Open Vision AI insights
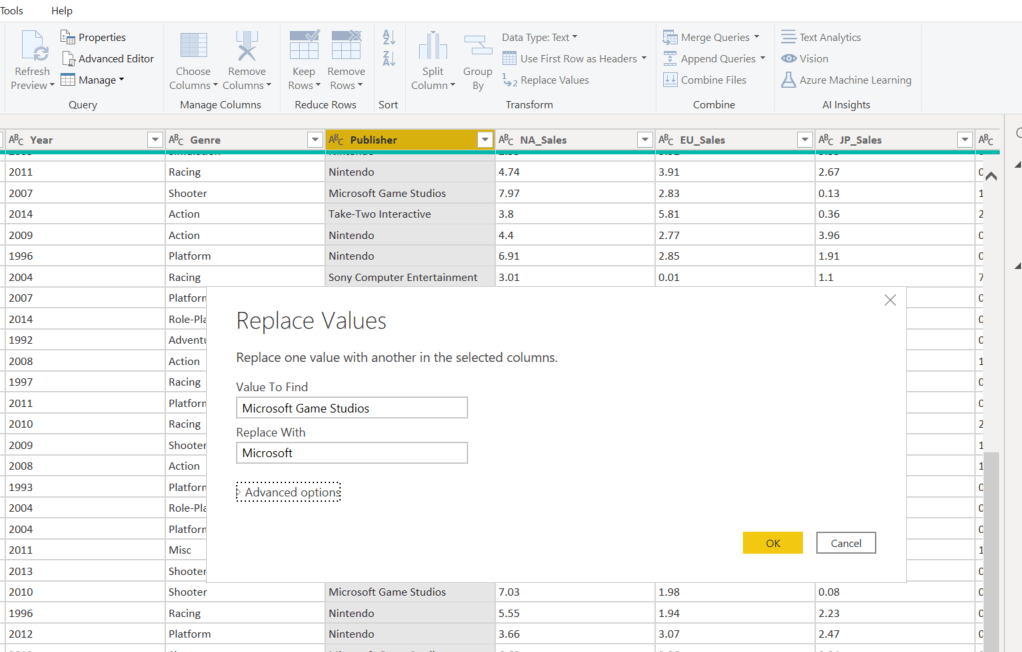Viewport: 1022px width, 652px height. point(805,59)
